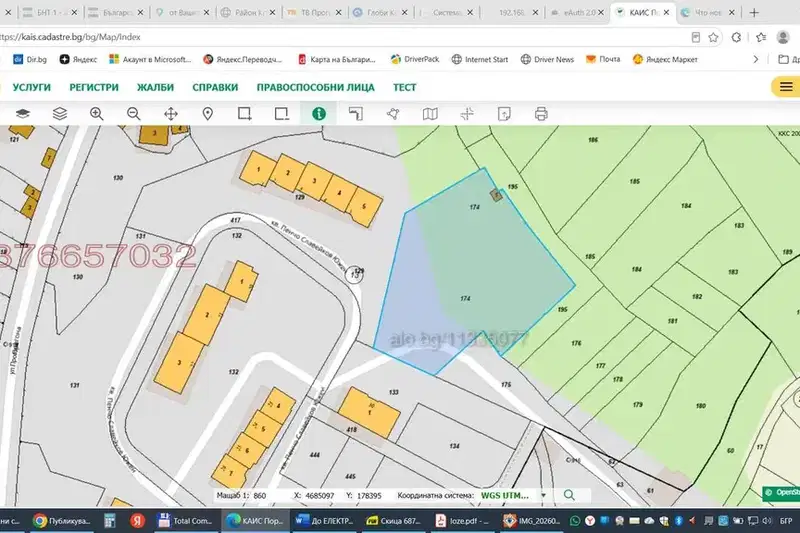Screen dimensions: 800x533
Task: Click the browser address bar URL
Action: [x=71, y=37]
